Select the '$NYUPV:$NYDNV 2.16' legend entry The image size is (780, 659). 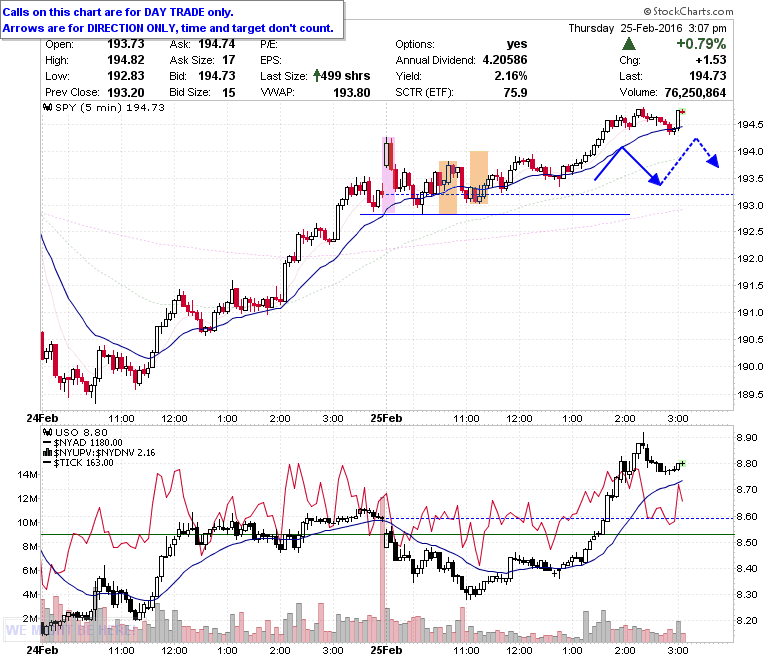104,453
